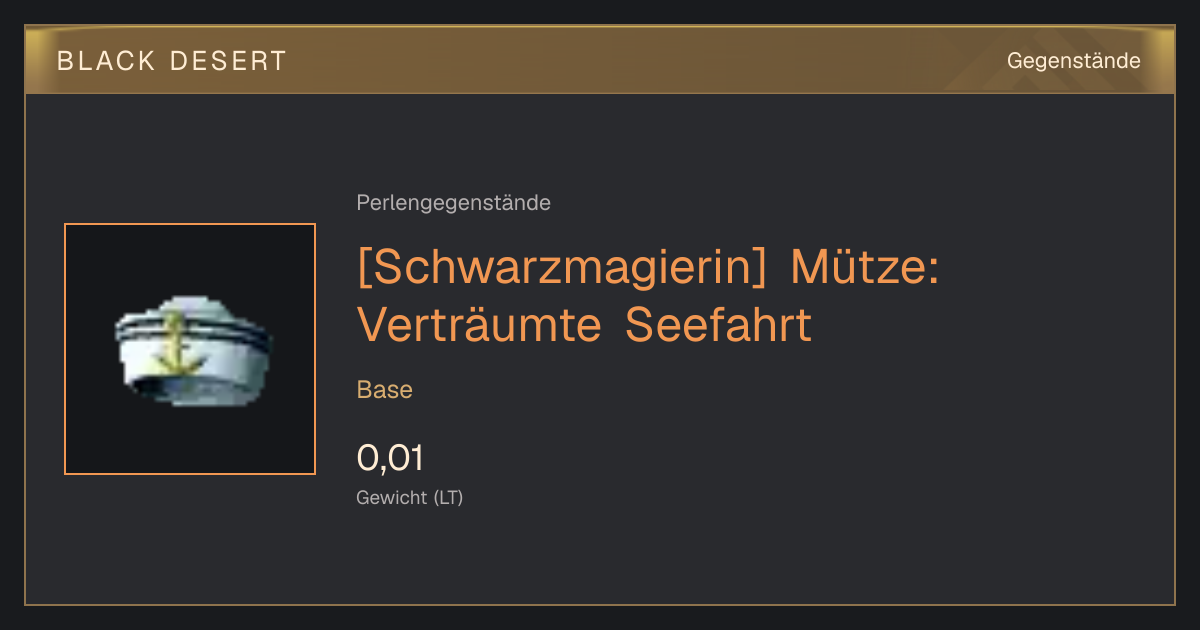Click the 0,01 weight value
Image resolution: width=1200 pixels, height=630 pixels.
pyautogui.click(x=390, y=458)
